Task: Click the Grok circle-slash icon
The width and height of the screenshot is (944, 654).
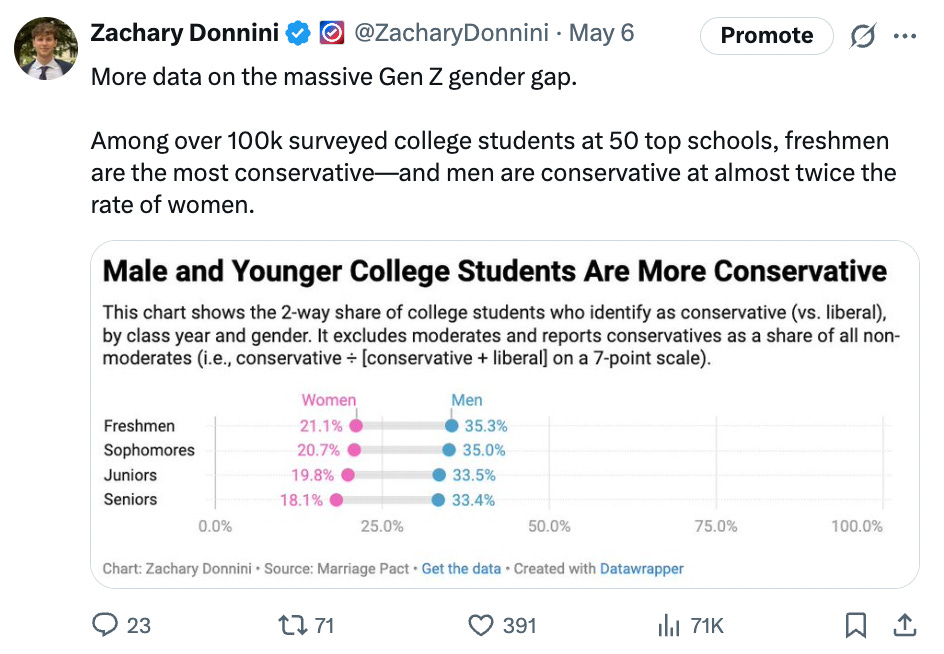Action: coord(861,35)
